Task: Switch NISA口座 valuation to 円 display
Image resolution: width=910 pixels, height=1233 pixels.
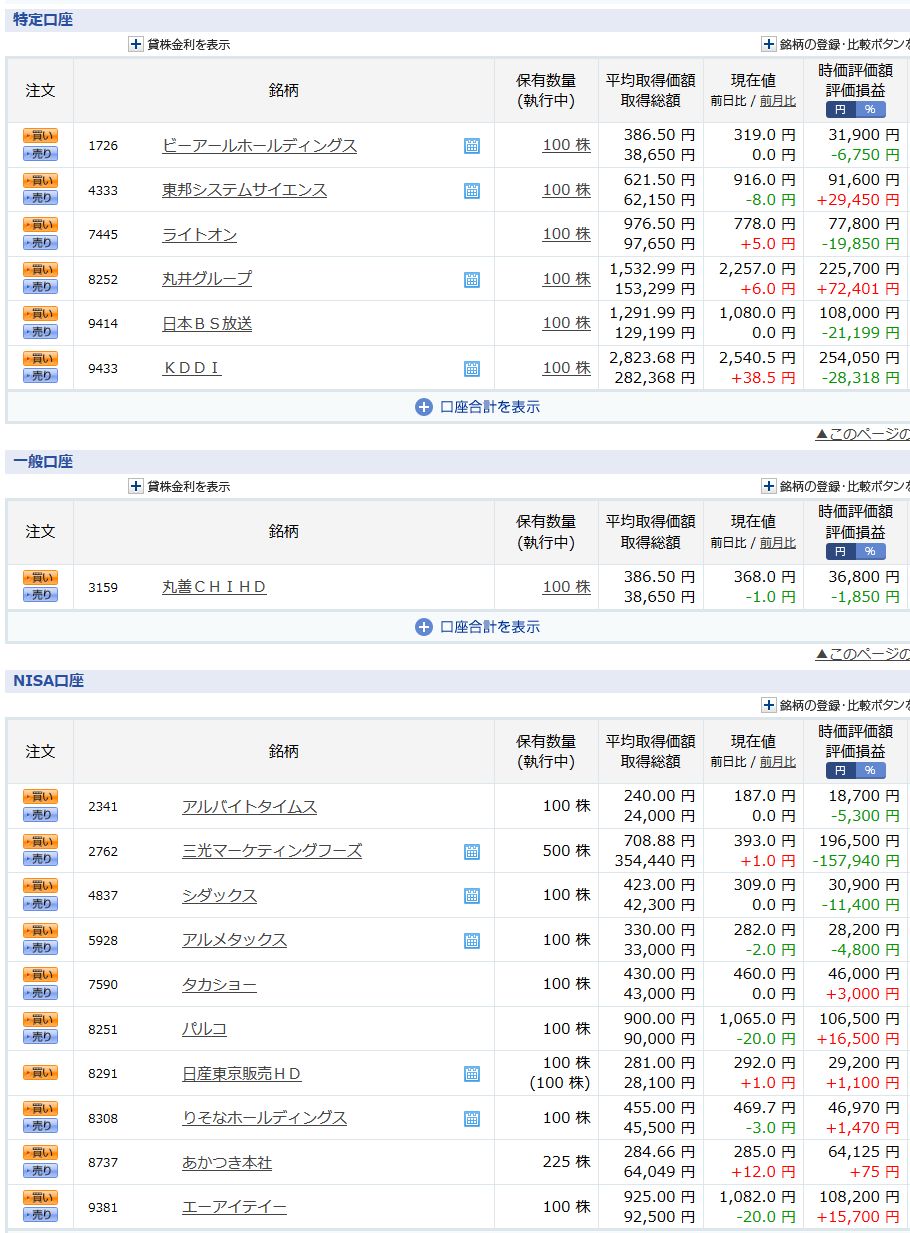Action: 840,770
